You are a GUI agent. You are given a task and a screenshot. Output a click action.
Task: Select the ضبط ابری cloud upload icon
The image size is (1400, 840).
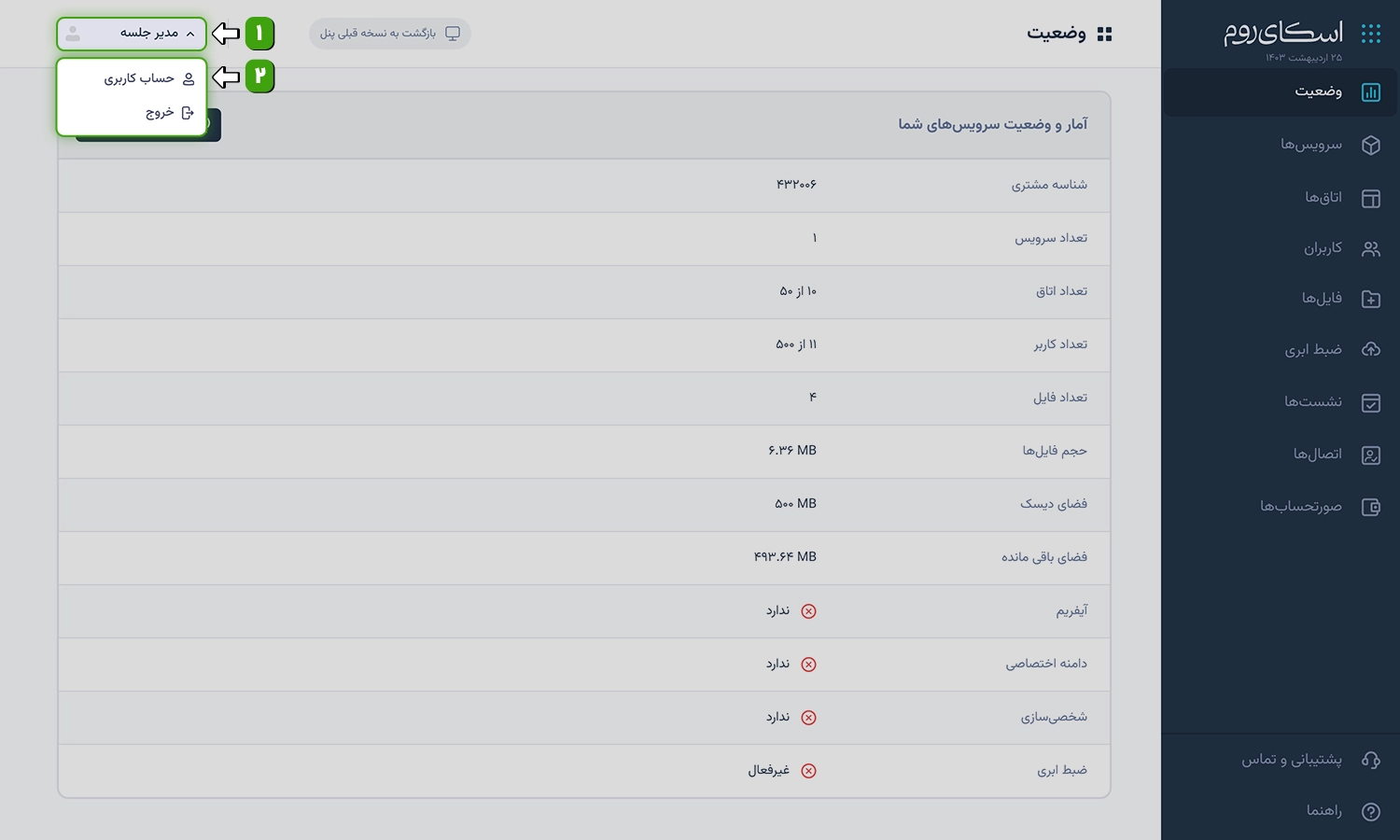1370,350
